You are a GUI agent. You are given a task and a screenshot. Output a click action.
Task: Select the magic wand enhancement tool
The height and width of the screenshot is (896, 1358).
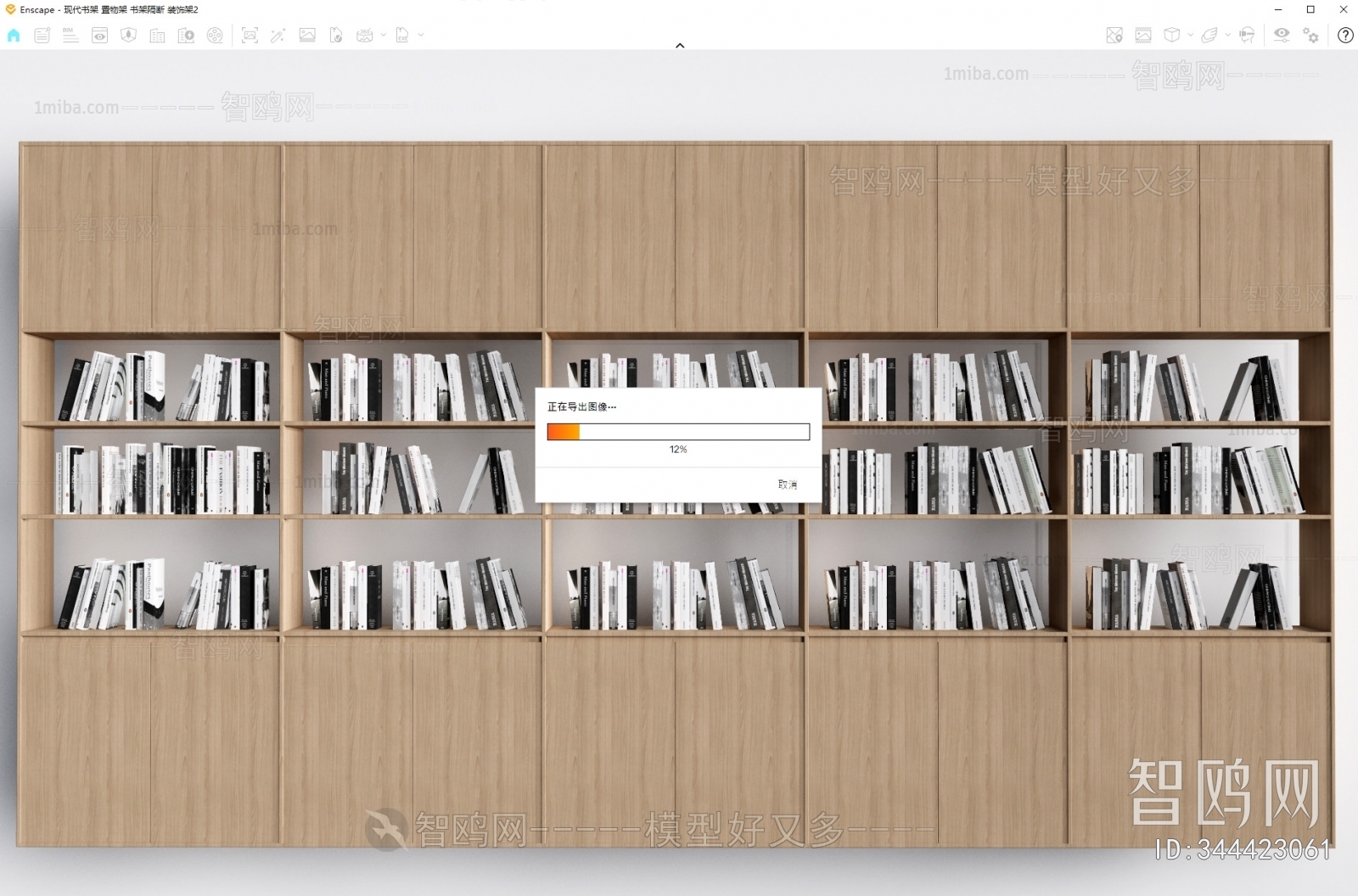click(278, 35)
